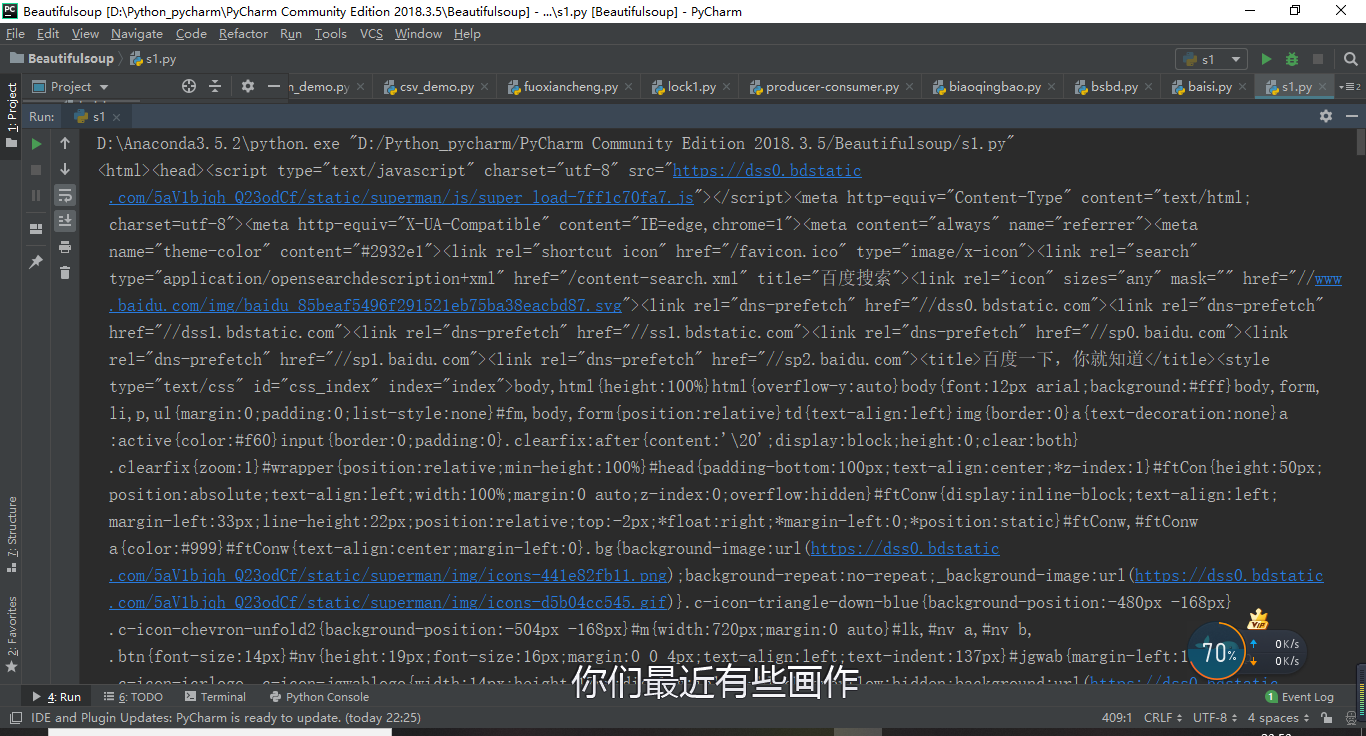Viewport: 1366px width, 736px height.
Task: Click the restore layout icon in Run sidebar
Action: [37, 229]
